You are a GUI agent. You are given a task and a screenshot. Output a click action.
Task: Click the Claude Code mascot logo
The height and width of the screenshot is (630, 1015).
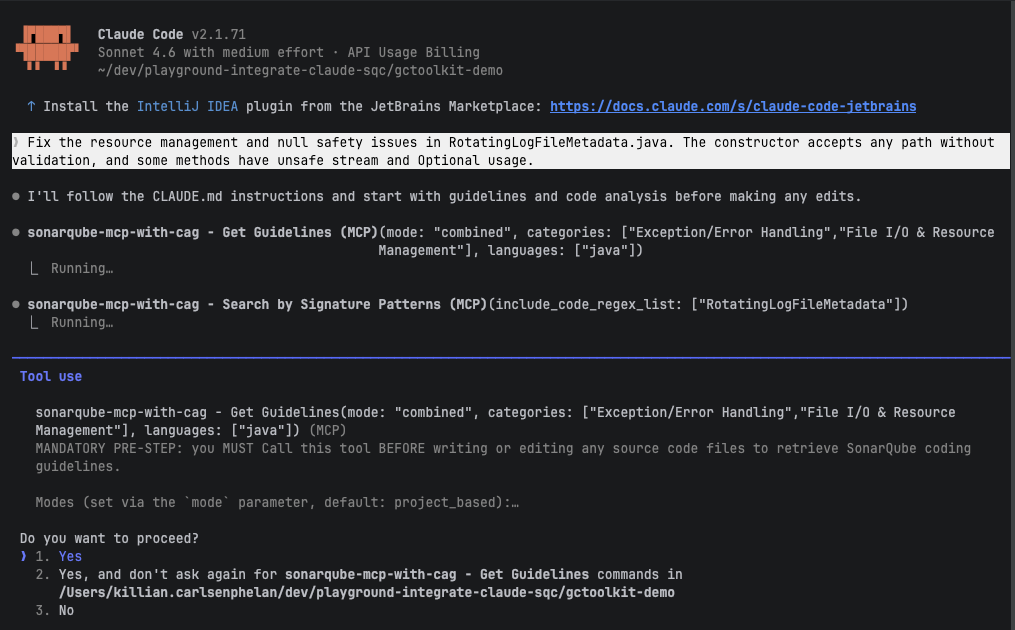pos(46,46)
